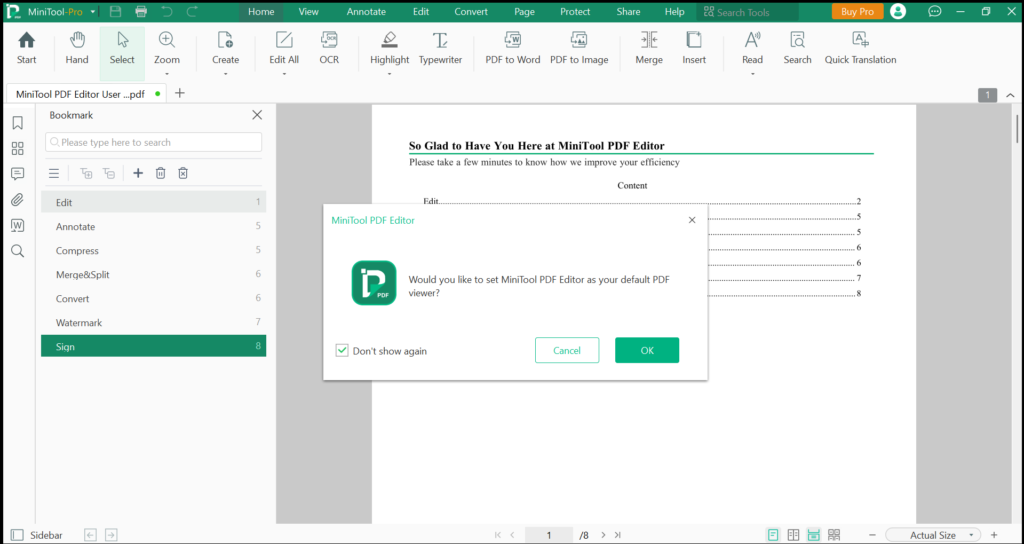The image size is (1024, 544).
Task: Open the comments sidebar icon
Action: pyautogui.click(x=18, y=174)
